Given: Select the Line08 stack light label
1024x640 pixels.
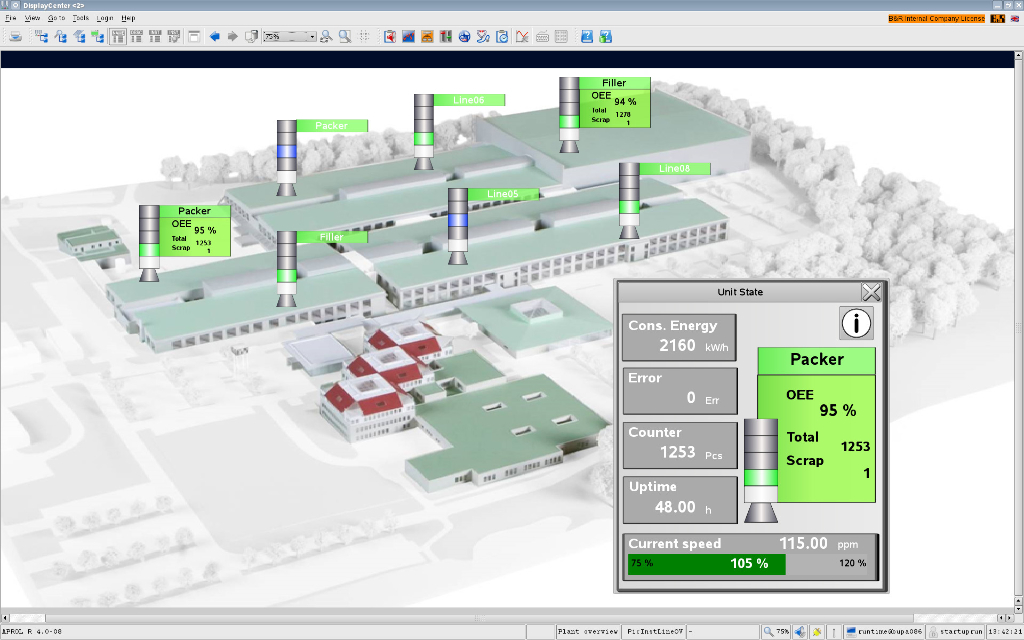Looking at the screenshot, I should point(675,169).
